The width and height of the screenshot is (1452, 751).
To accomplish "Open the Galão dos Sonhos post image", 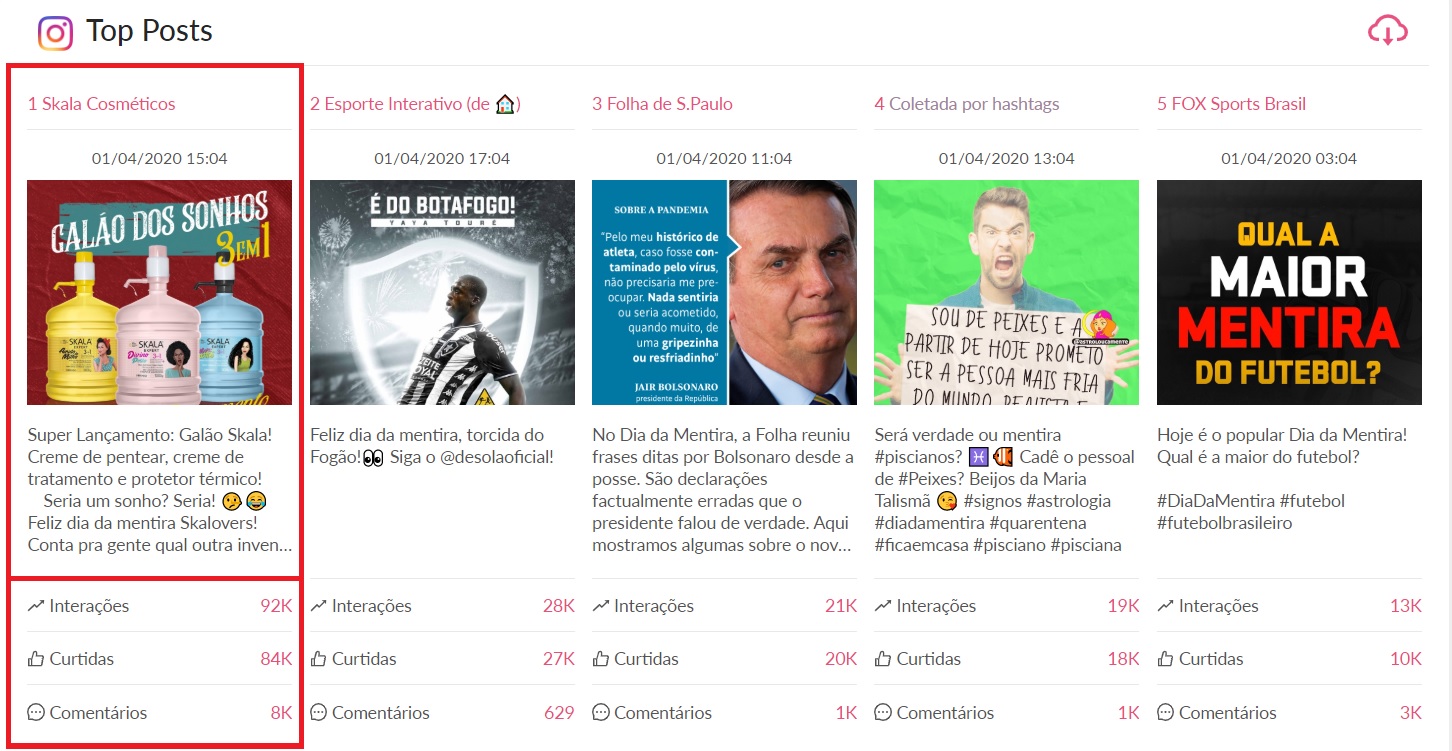I will click(x=160, y=292).
